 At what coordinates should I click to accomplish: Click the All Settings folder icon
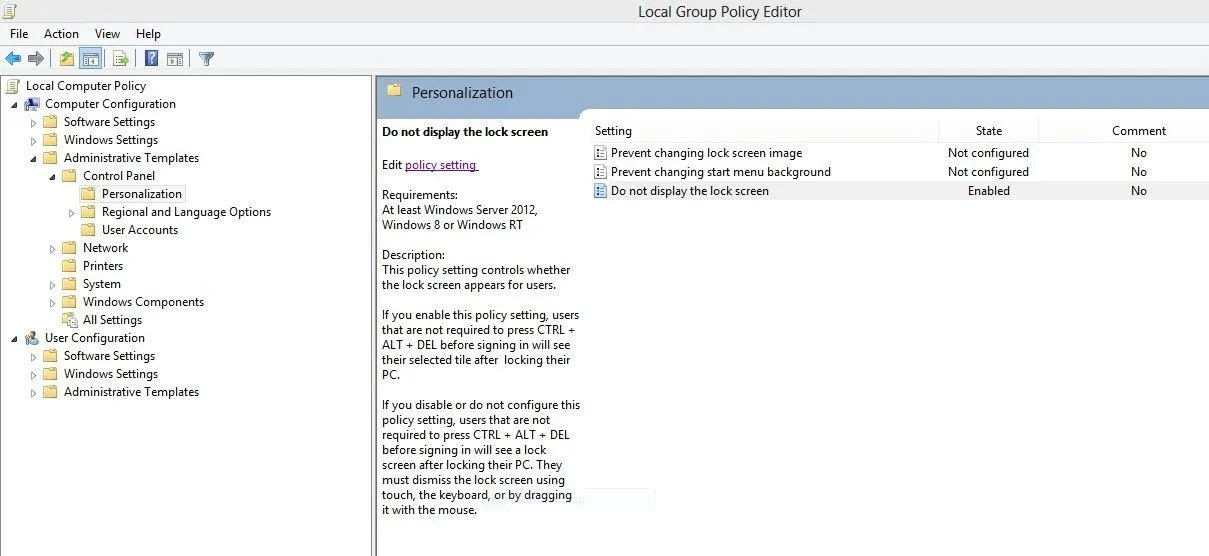point(70,320)
